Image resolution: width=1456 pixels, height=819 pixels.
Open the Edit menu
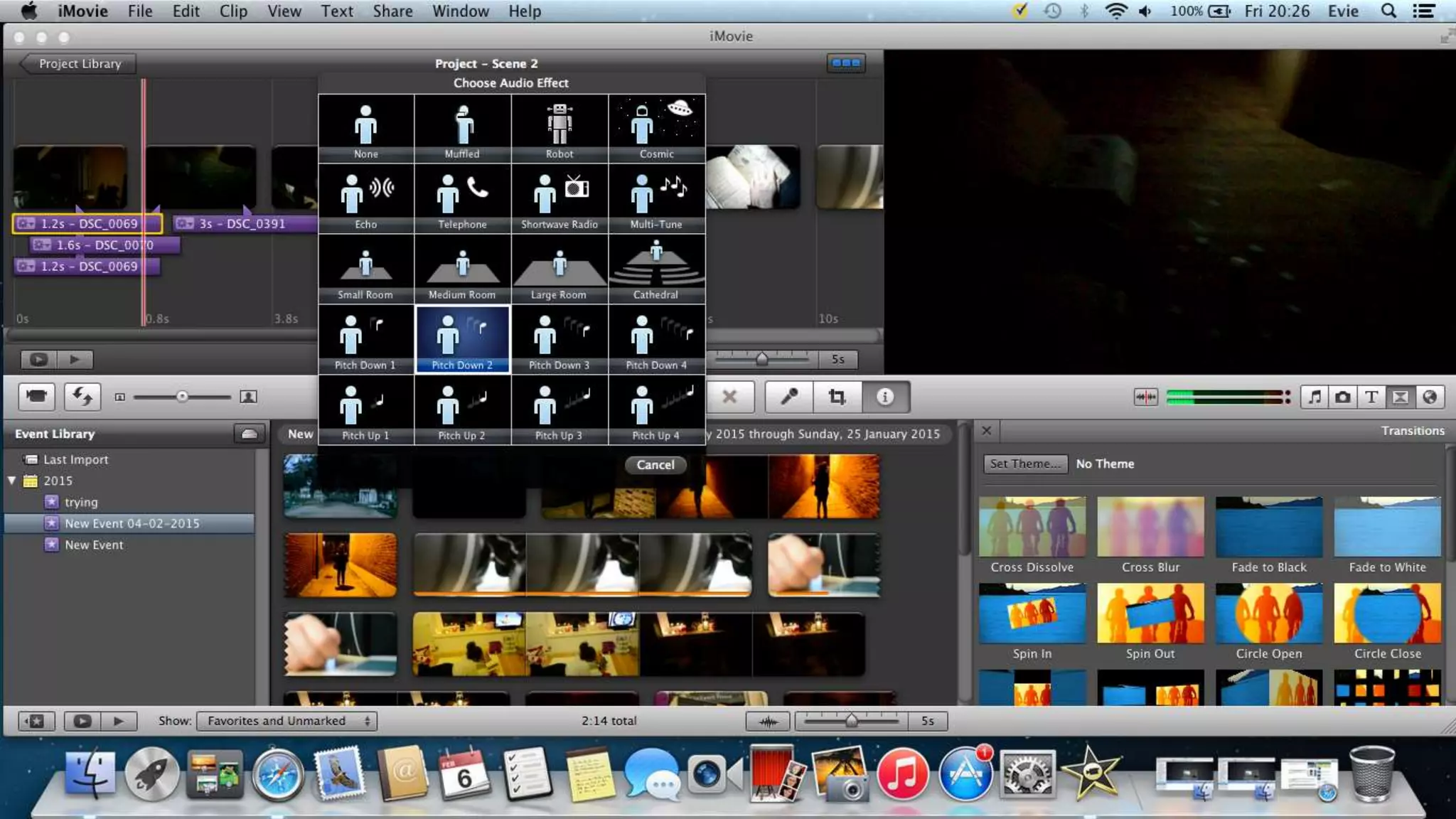point(186,11)
